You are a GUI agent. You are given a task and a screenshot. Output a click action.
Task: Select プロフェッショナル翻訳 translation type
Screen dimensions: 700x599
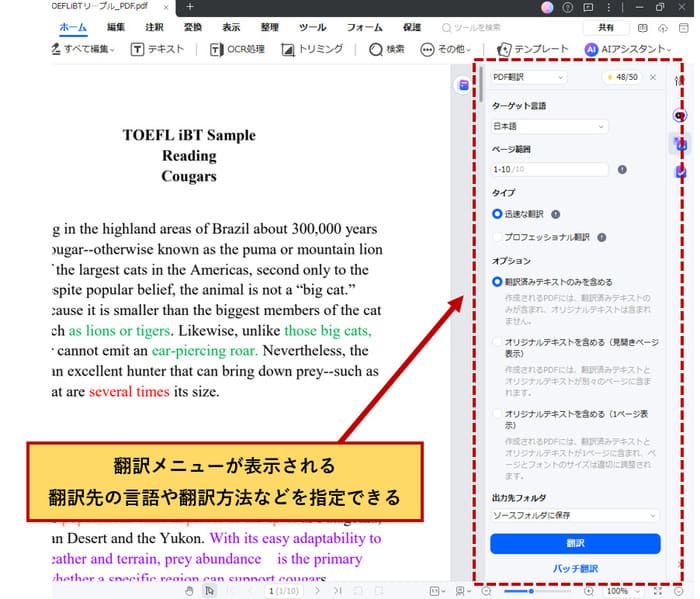click(497, 237)
